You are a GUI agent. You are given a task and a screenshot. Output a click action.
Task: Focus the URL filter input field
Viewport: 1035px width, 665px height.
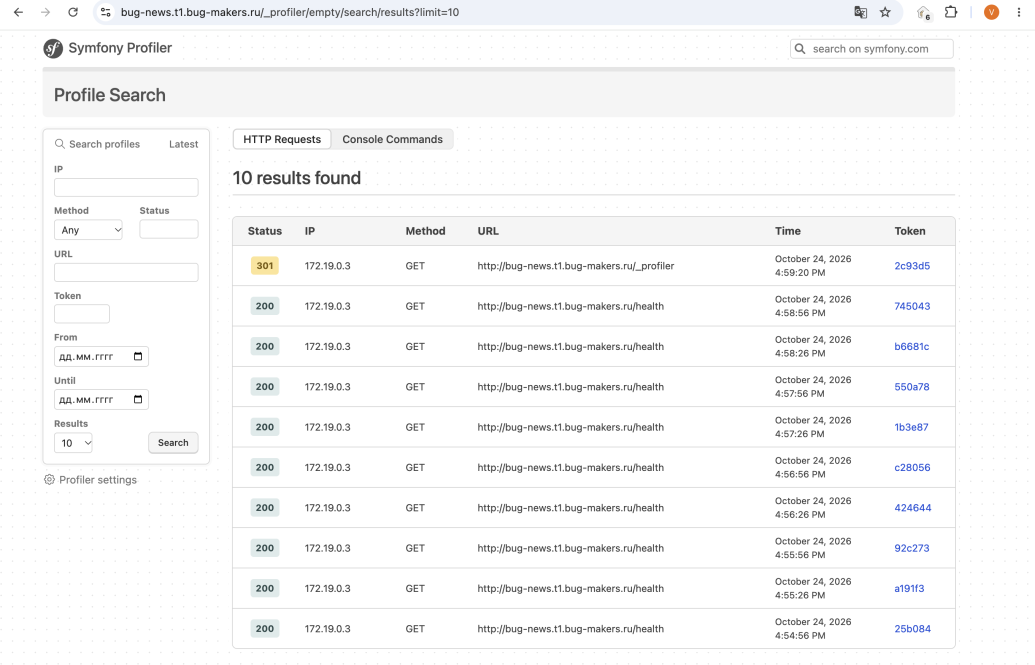(x=126, y=272)
